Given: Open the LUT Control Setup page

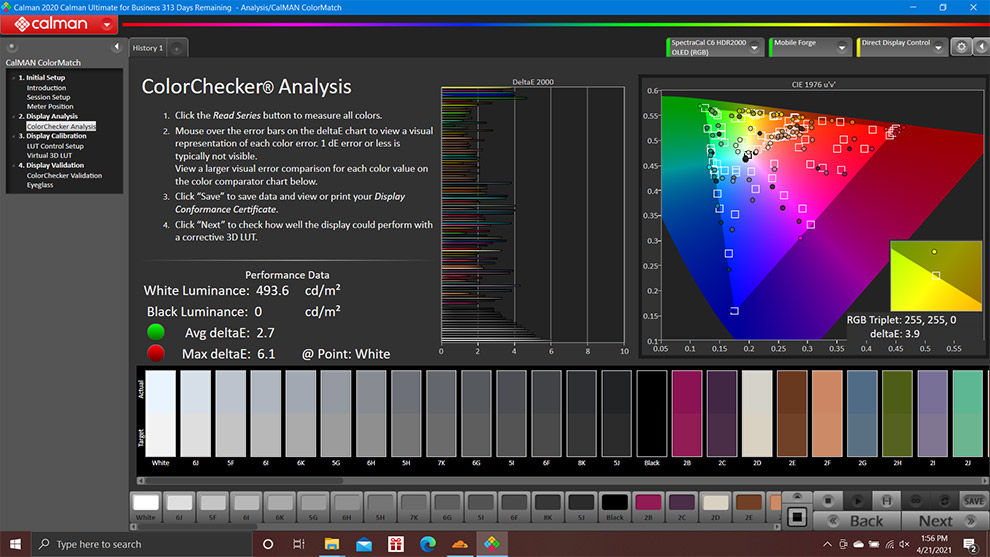Looking at the screenshot, I should point(55,146).
